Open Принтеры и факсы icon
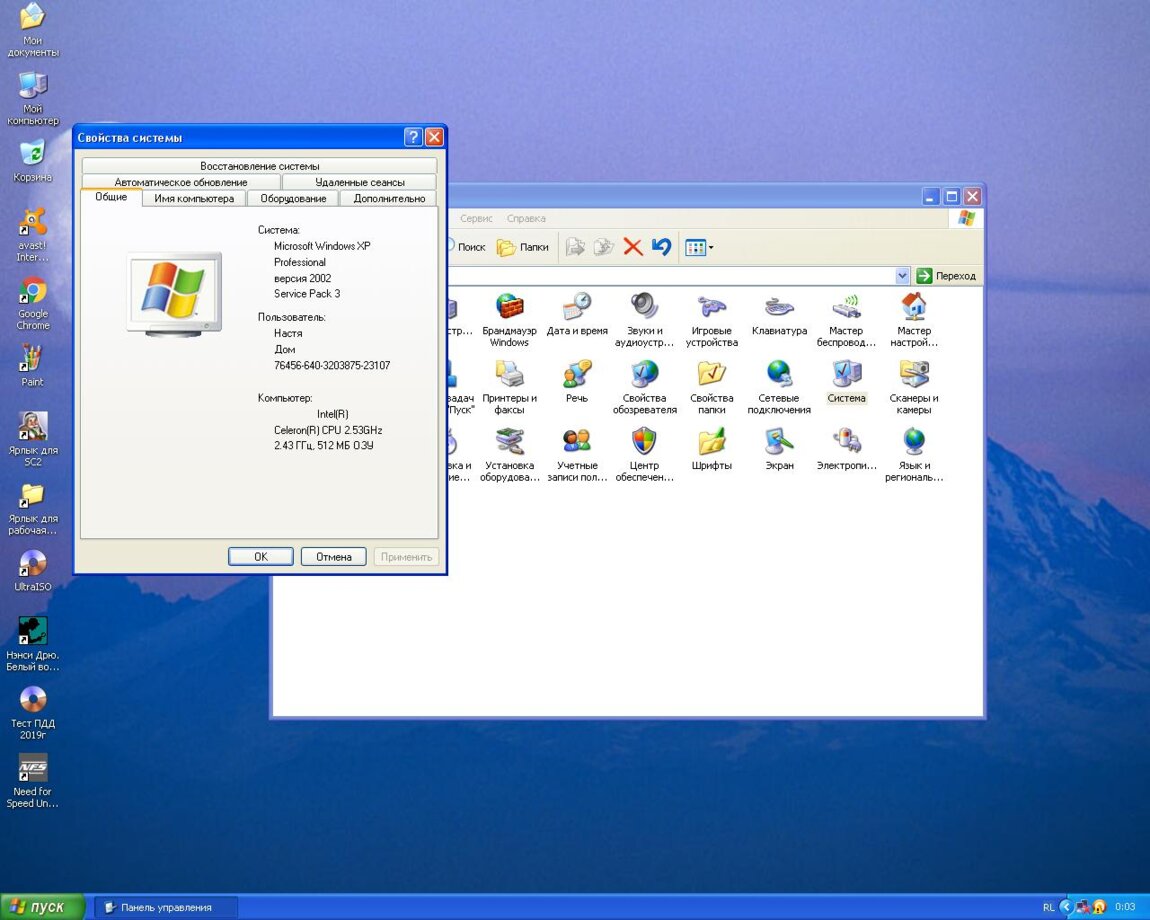 click(x=509, y=375)
